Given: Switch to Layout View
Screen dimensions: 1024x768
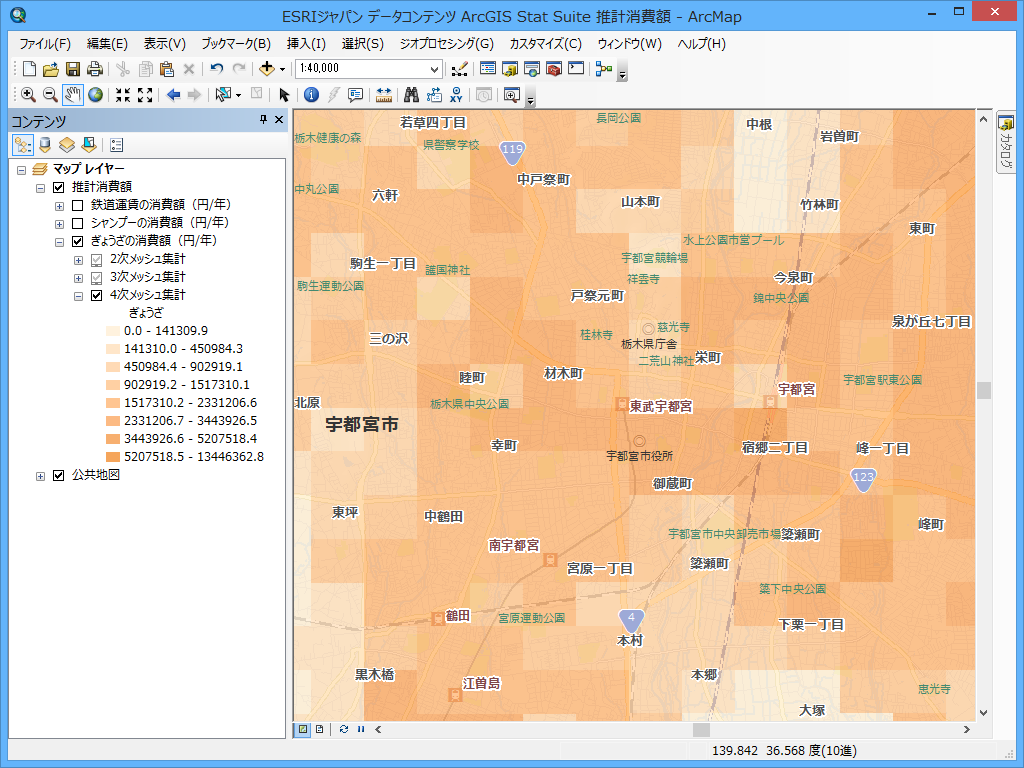Looking at the screenshot, I should pyautogui.click(x=319, y=729).
